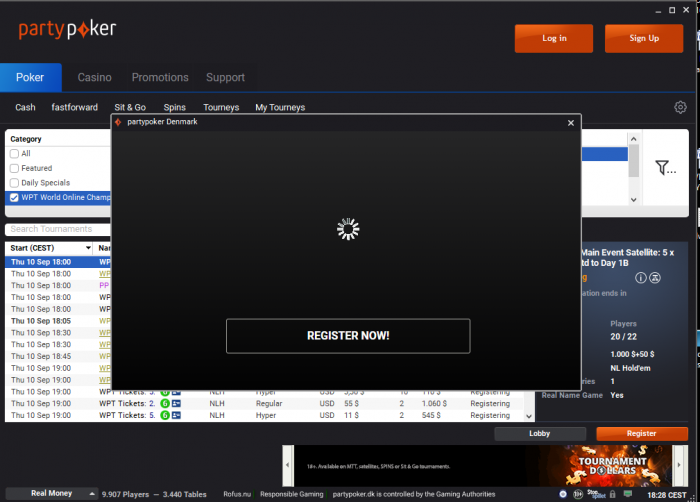Click the StopSpillet status bar icon
700x502 pixels.
(596, 494)
